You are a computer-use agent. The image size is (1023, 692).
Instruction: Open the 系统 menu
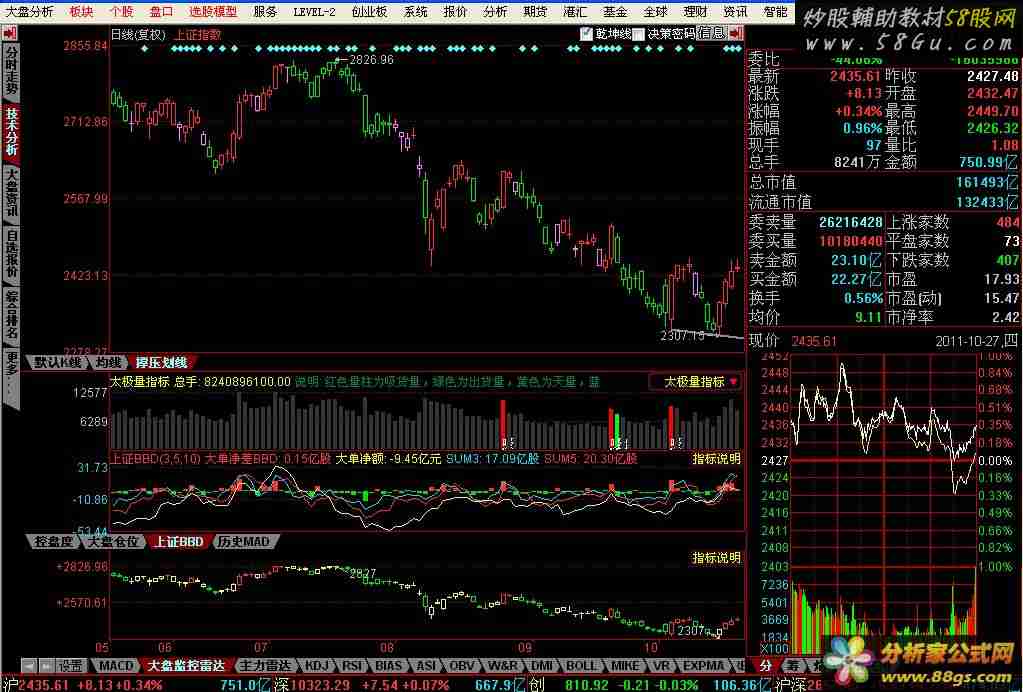[x=416, y=12]
